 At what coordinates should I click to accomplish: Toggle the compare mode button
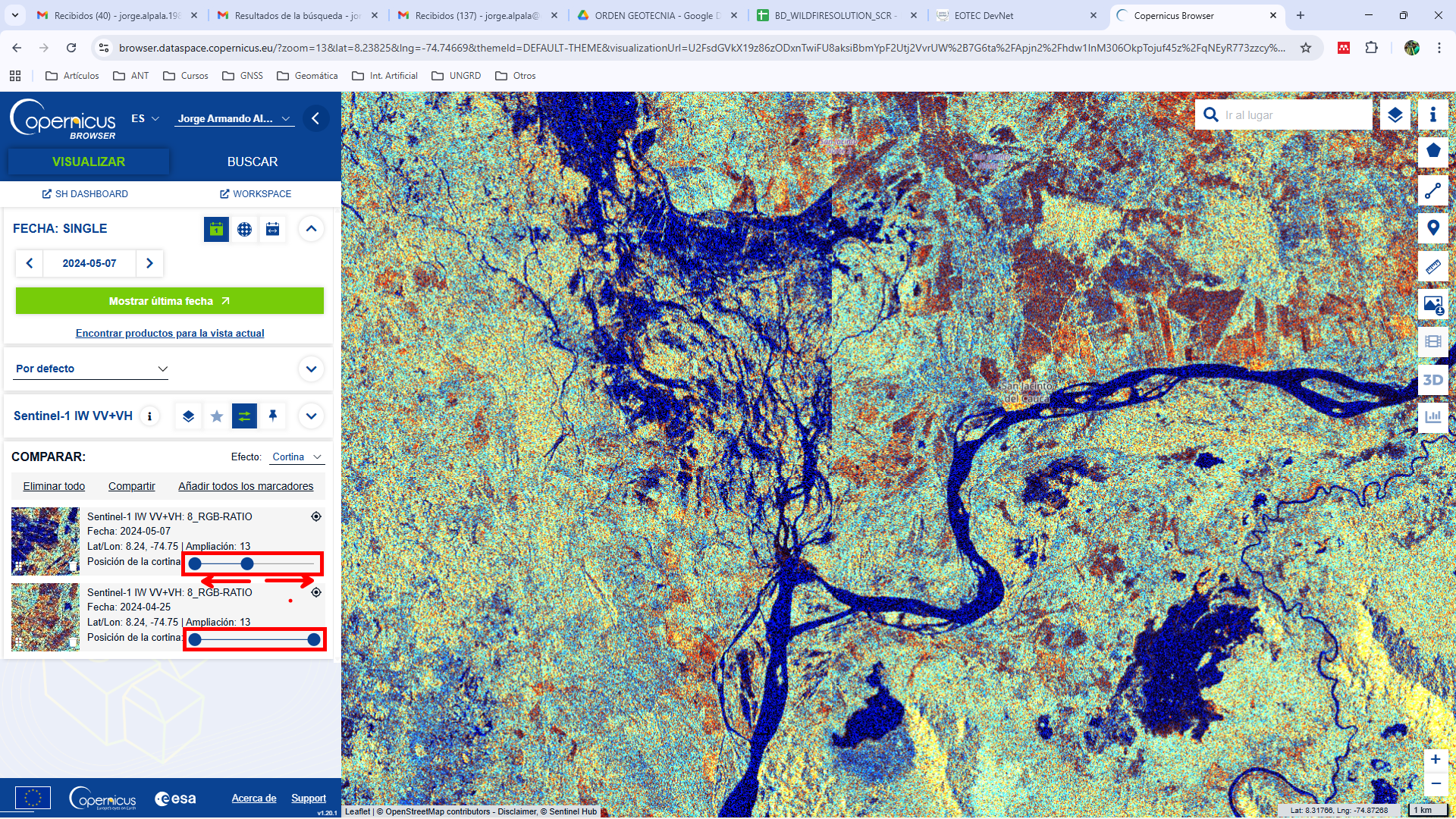coord(244,416)
